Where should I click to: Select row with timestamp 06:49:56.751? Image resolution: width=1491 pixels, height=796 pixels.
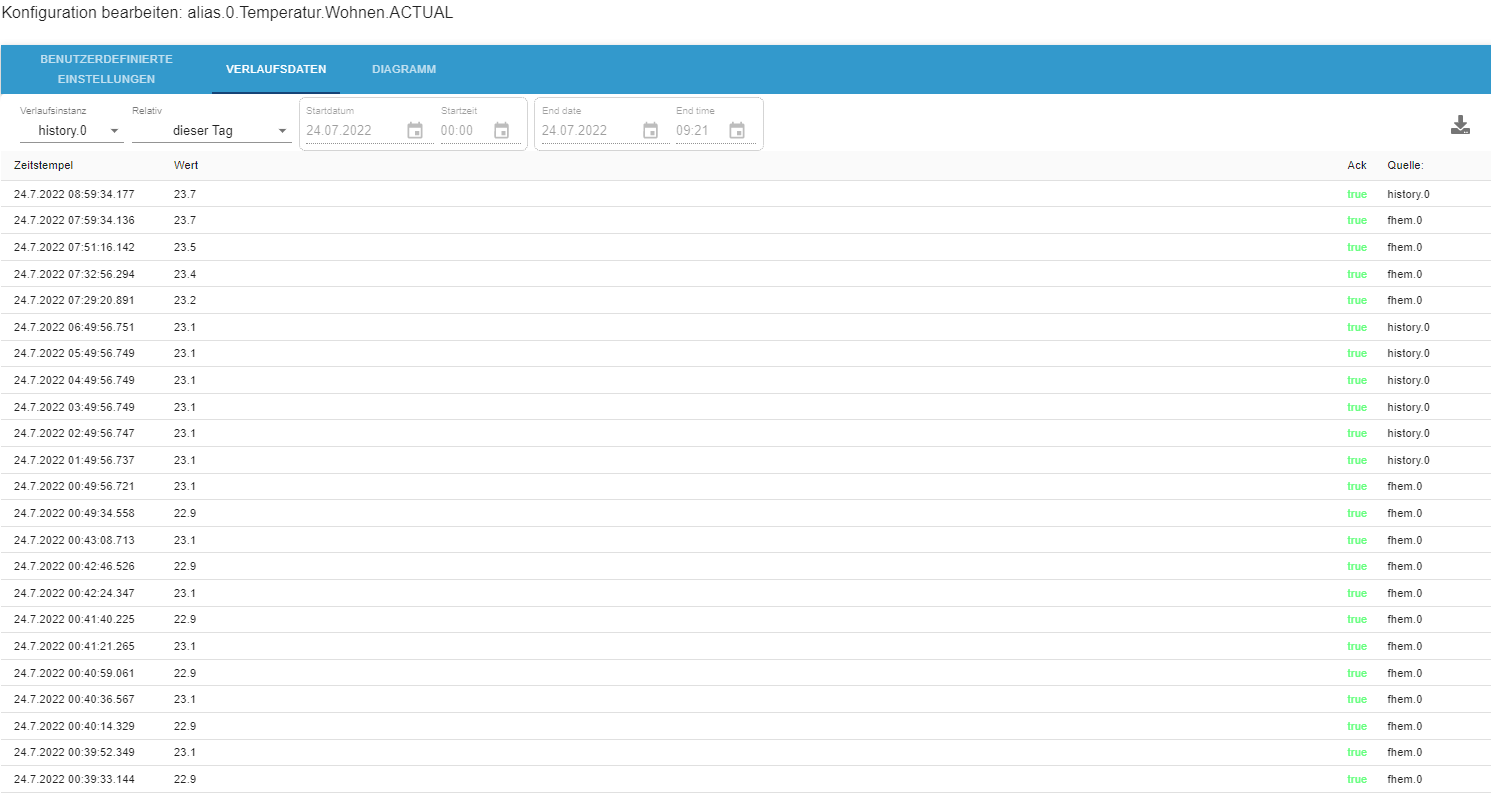pos(745,327)
